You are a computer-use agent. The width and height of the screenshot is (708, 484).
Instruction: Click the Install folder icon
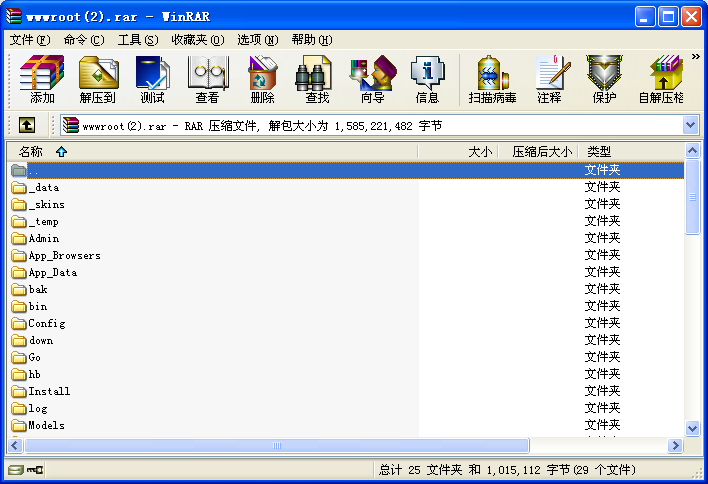coord(19,391)
